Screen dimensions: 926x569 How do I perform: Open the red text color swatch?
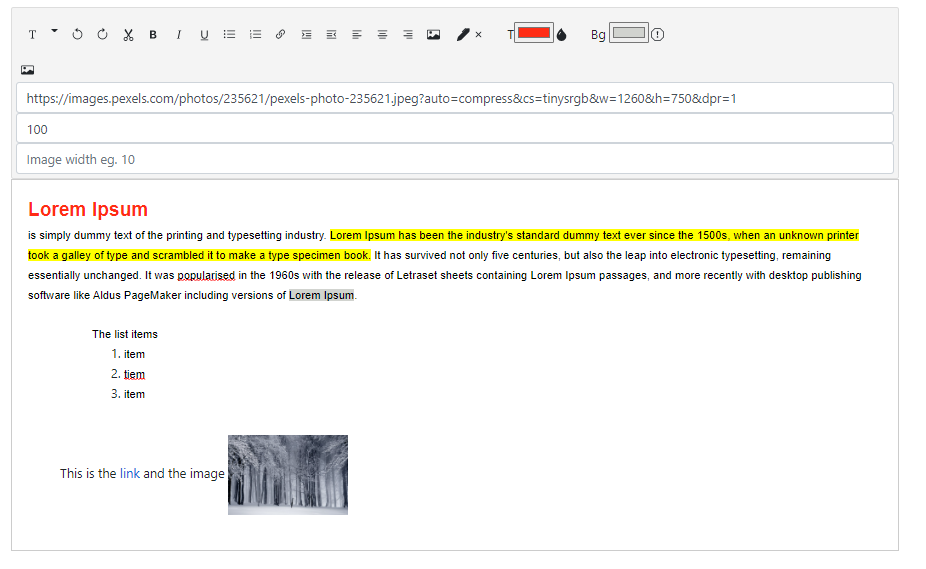pos(534,33)
